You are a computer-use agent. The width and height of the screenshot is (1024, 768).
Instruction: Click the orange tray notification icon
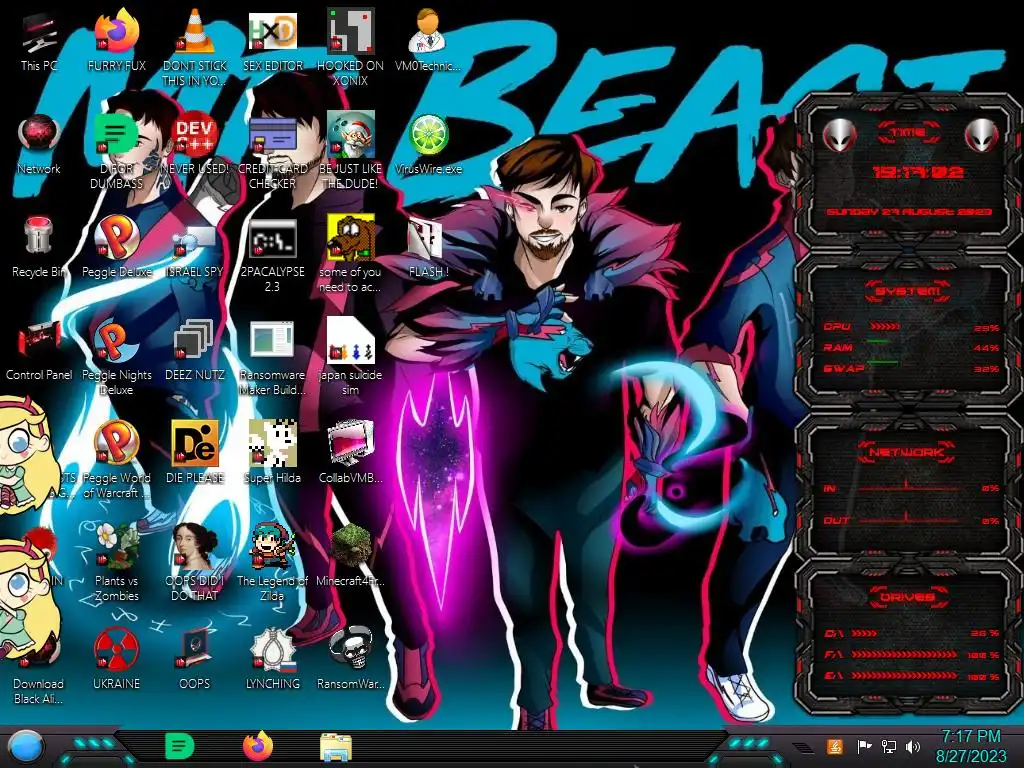[835, 746]
